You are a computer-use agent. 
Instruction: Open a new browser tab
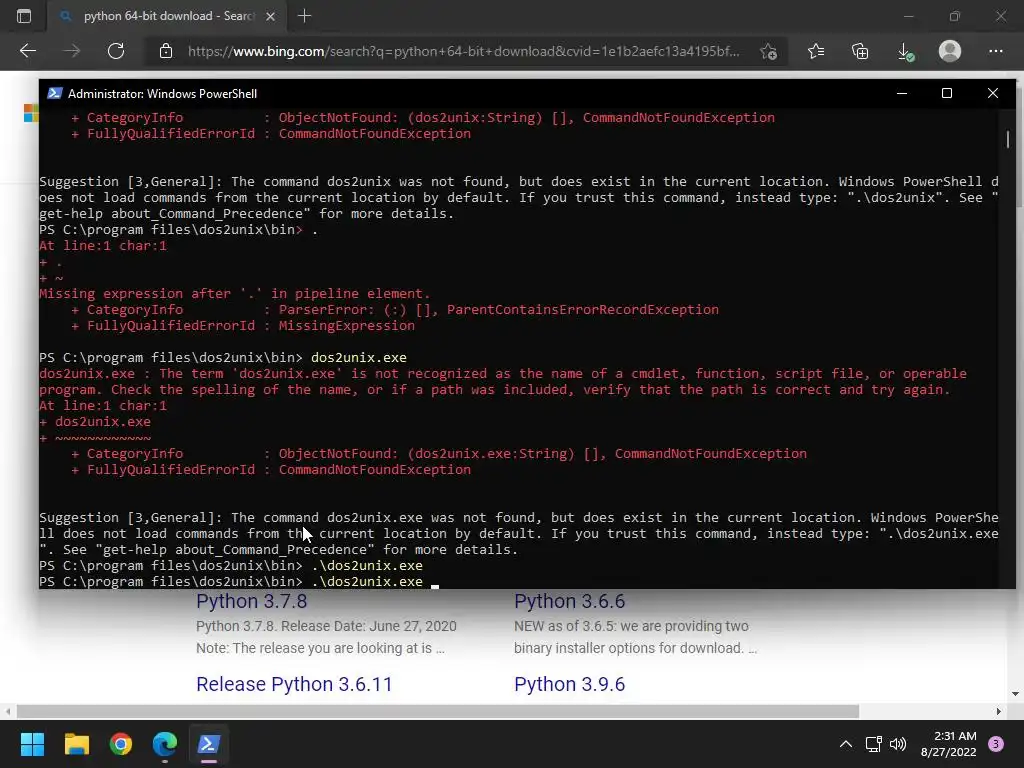click(304, 16)
